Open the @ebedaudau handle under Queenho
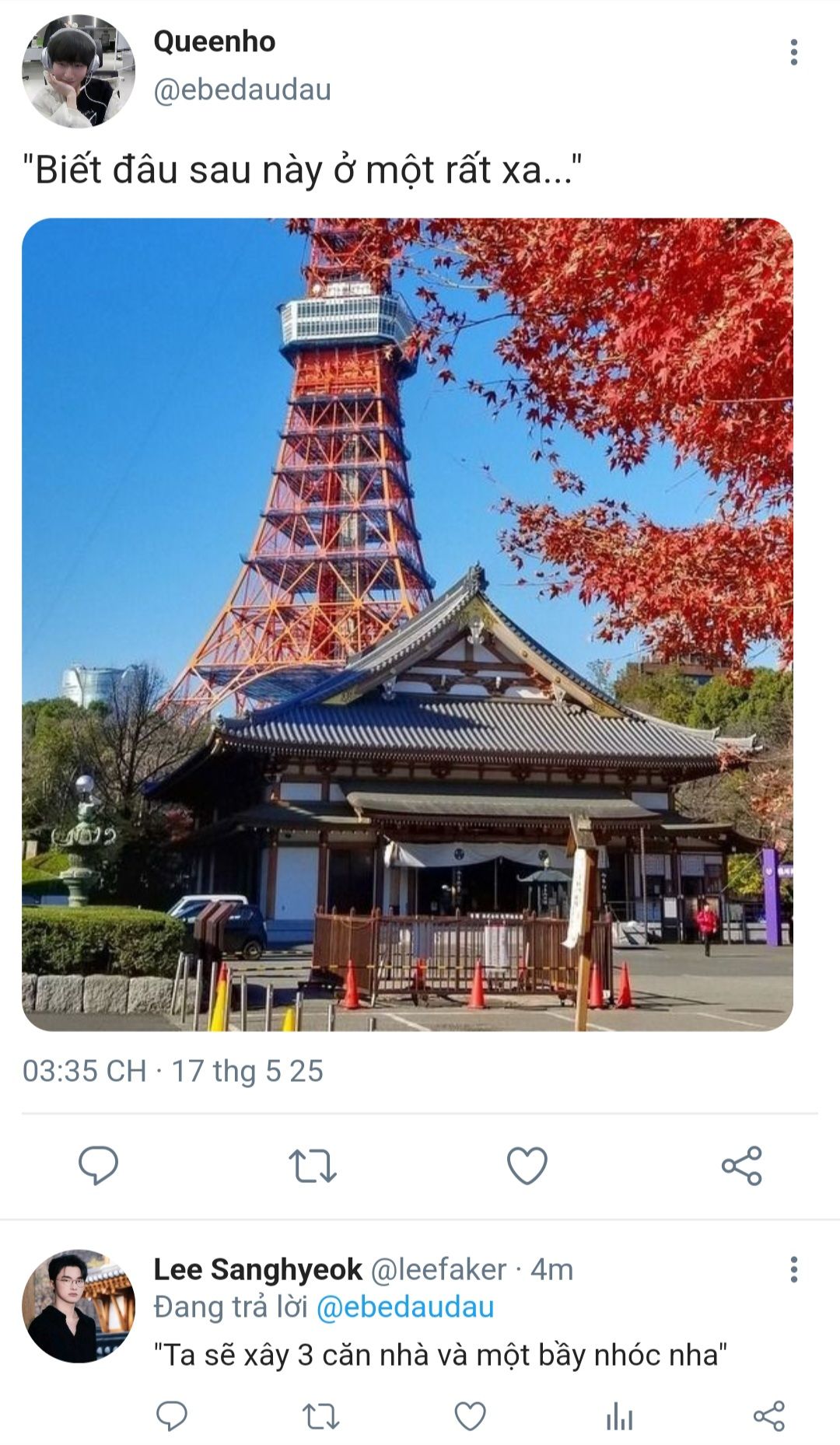The width and height of the screenshot is (840, 1445). pyautogui.click(x=243, y=89)
